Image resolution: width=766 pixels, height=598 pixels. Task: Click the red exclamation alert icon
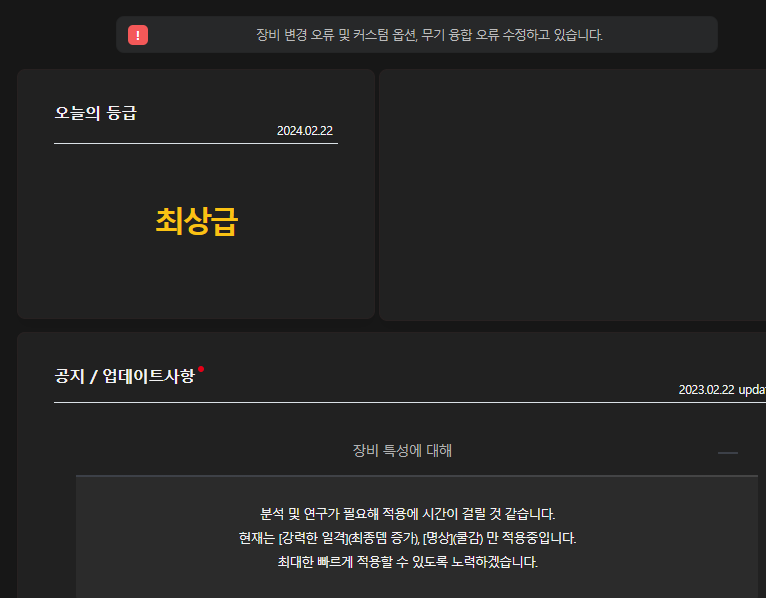pos(138,35)
